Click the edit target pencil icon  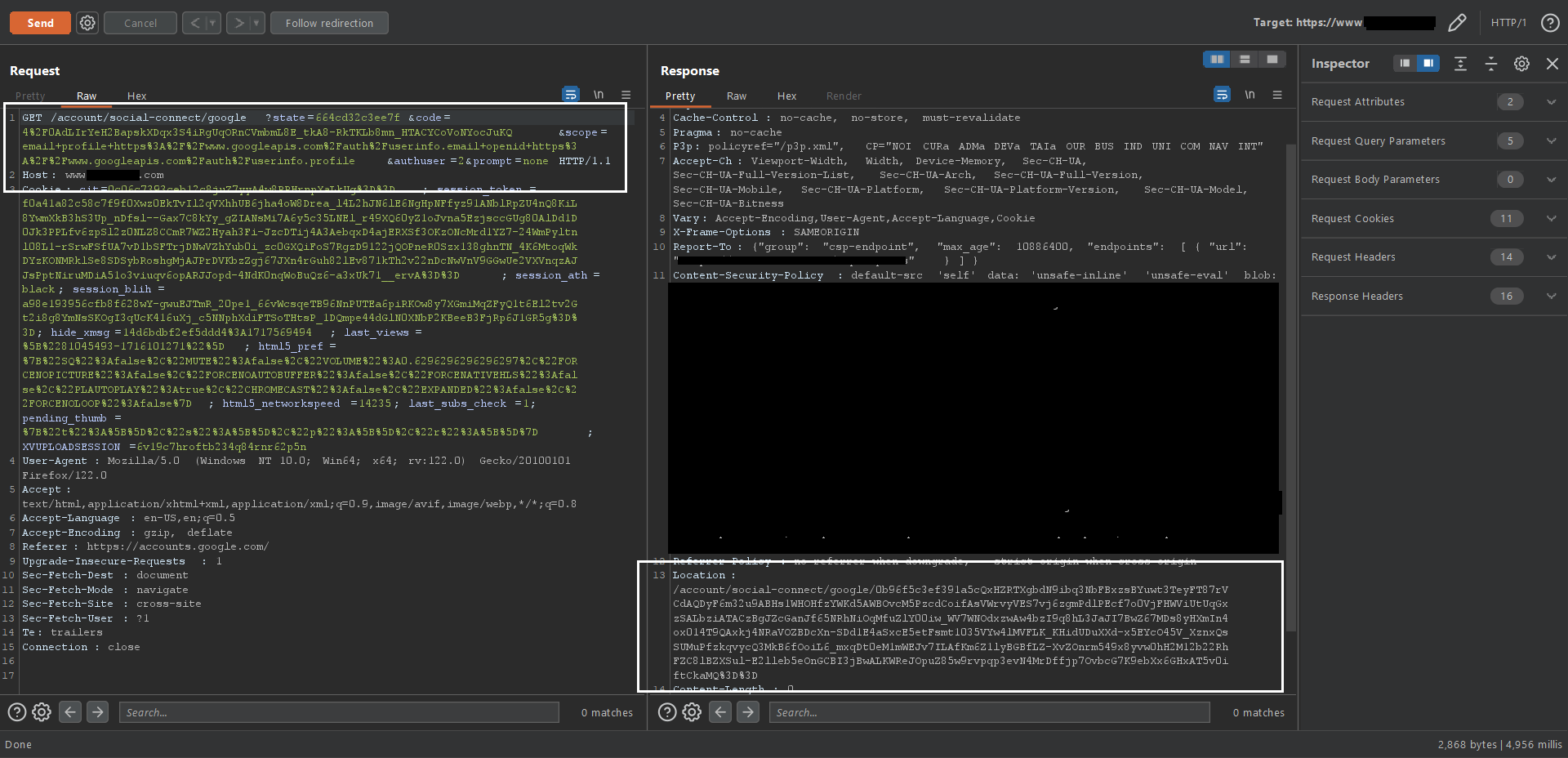pos(1457,23)
